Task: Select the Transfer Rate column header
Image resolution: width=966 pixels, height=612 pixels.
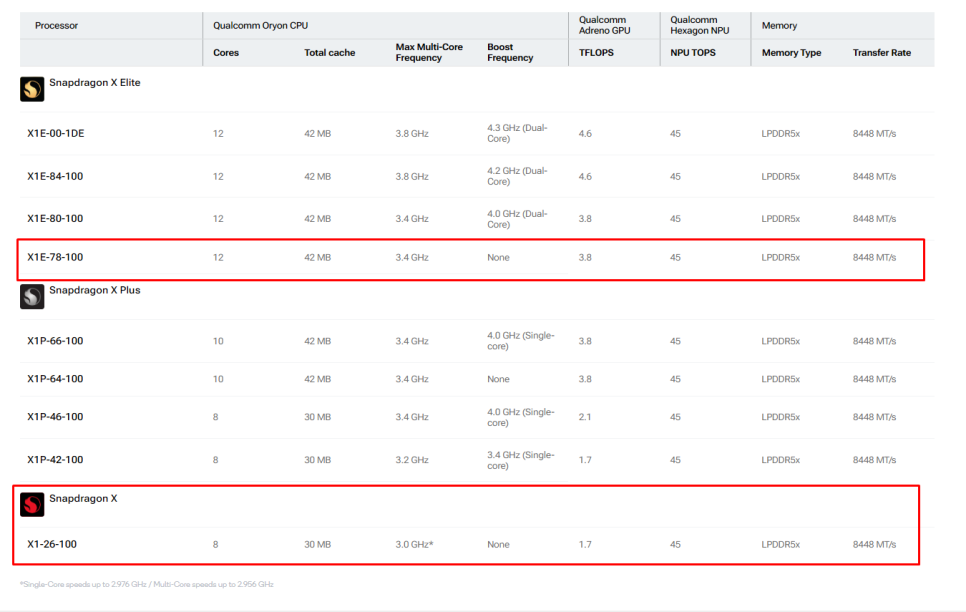Action: coord(881,53)
